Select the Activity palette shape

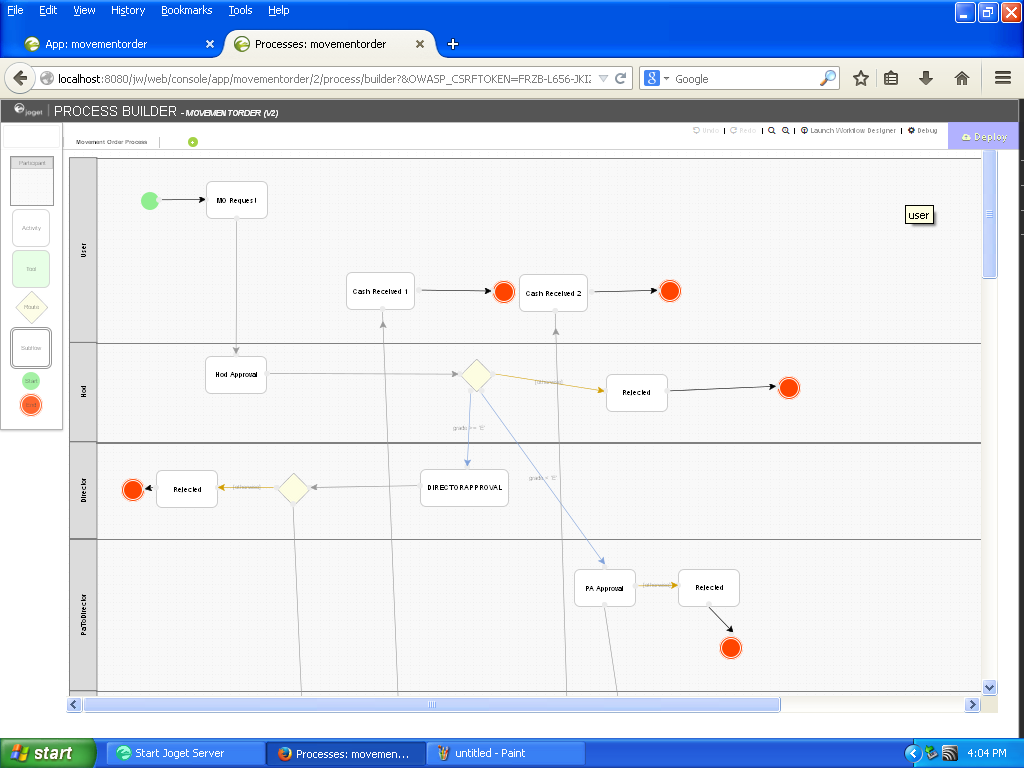(x=31, y=228)
